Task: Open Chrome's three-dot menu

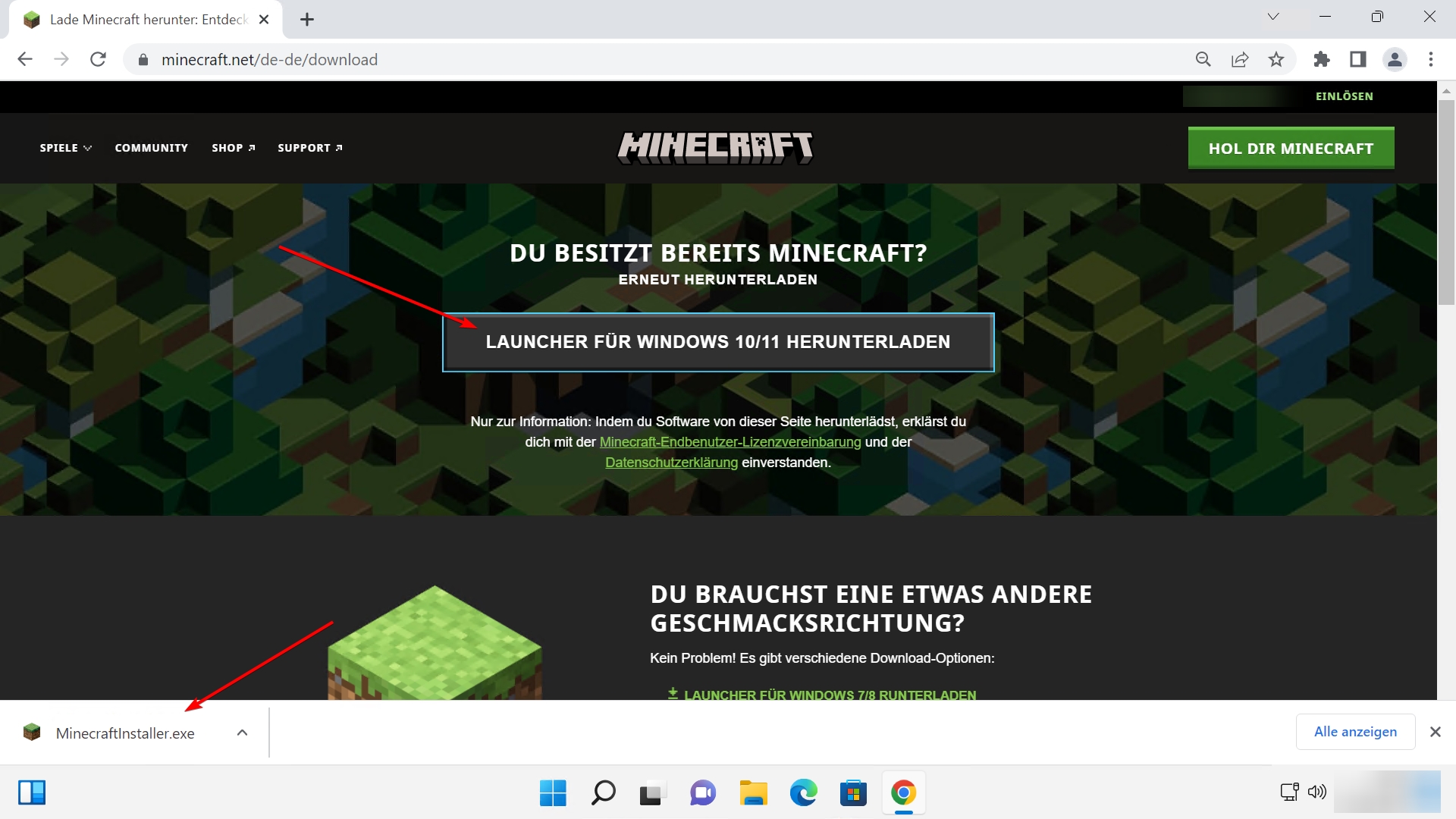Action: [1431, 59]
